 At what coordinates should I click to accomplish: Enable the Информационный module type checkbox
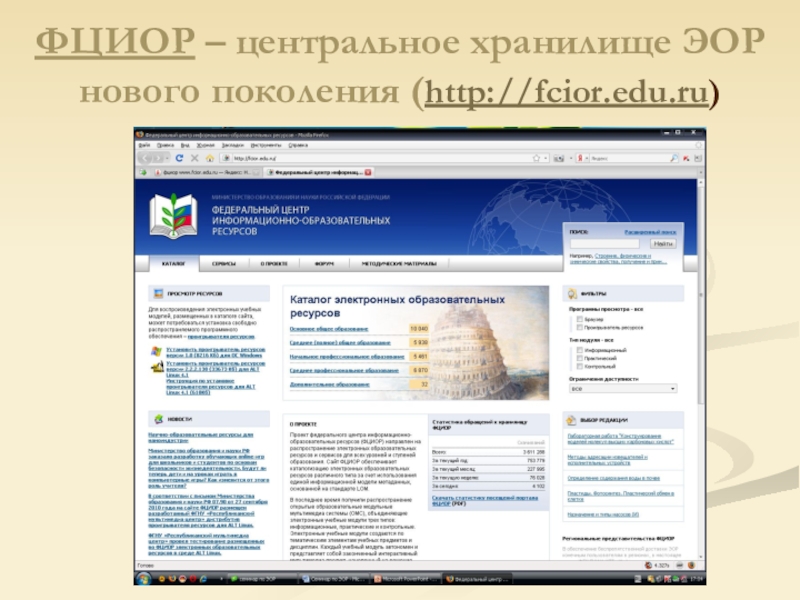click(x=580, y=350)
